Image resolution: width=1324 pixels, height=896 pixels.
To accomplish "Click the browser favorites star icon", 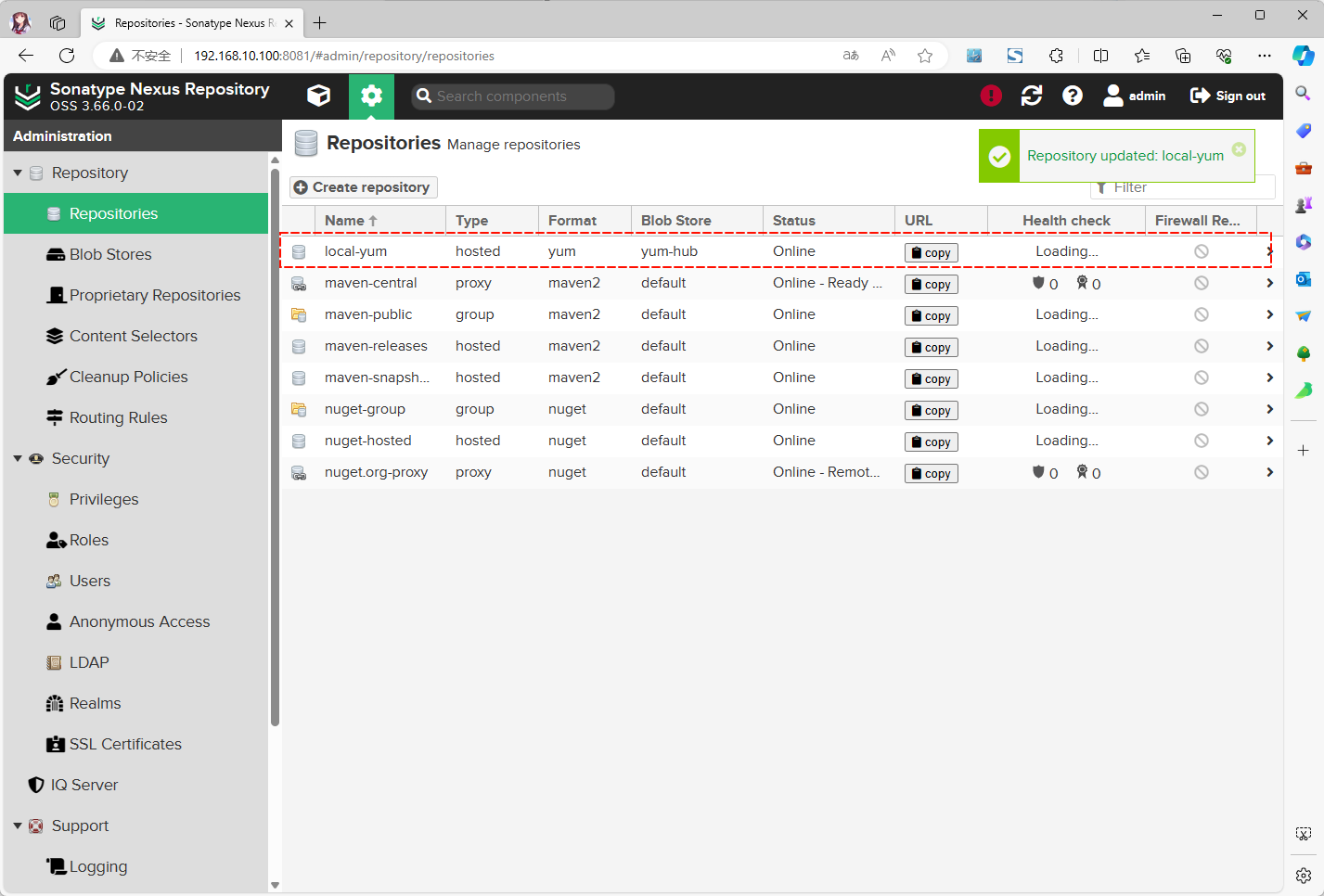I will (925, 56).
